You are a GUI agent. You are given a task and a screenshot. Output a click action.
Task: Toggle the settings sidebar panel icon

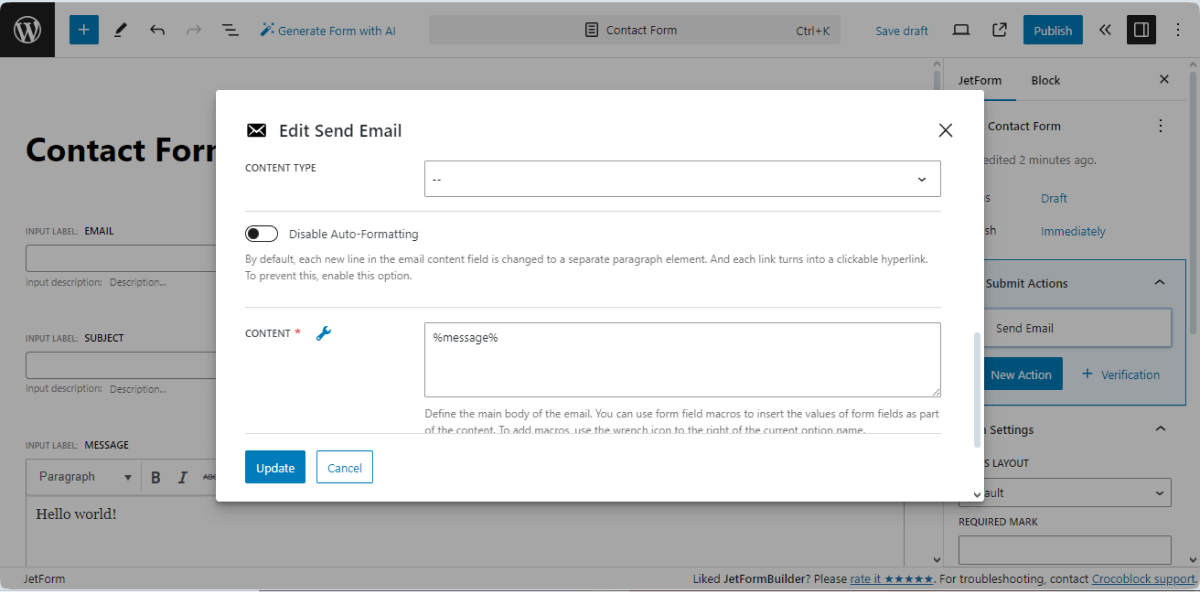click(1141, 29)
